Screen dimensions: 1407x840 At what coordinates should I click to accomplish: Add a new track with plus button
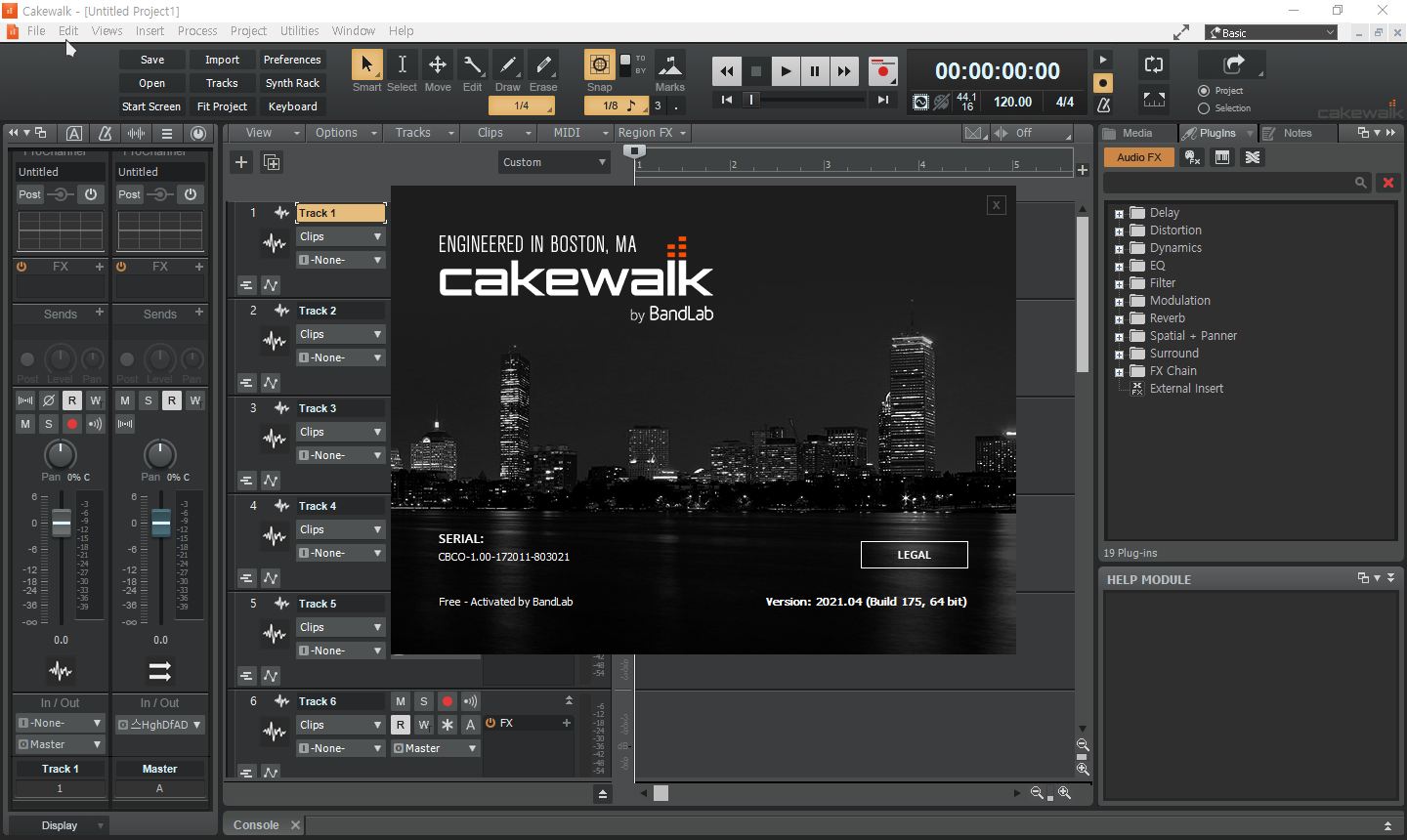click(x=241, y=162)
